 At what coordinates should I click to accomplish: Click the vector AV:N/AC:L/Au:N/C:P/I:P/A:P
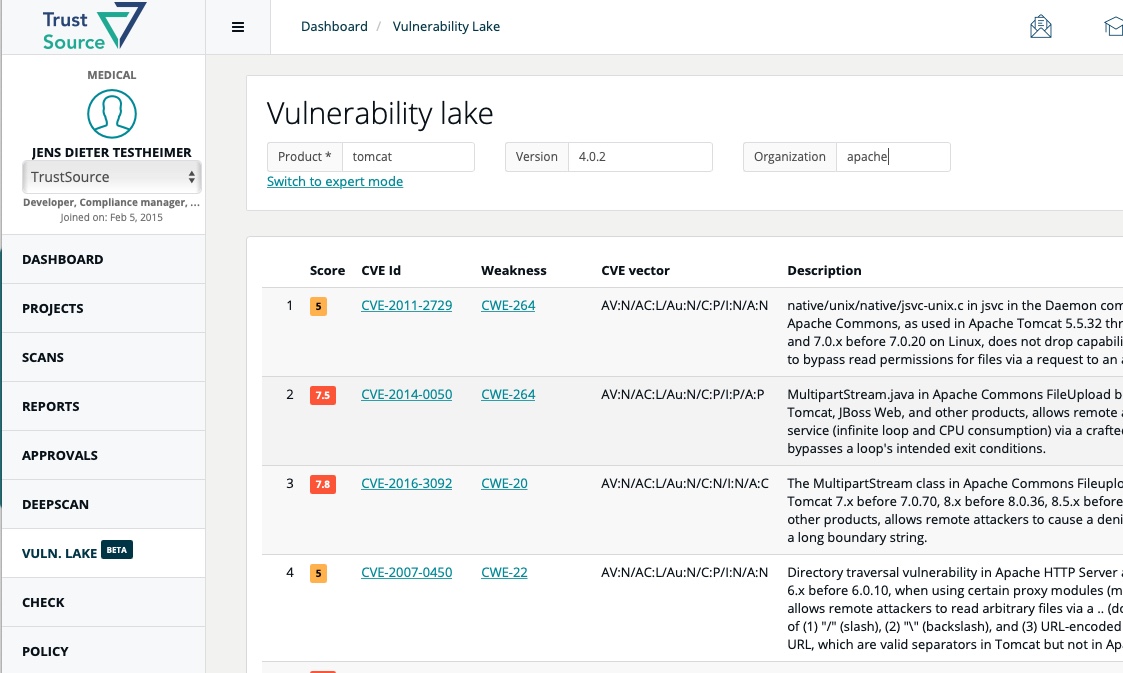(683, 394)
